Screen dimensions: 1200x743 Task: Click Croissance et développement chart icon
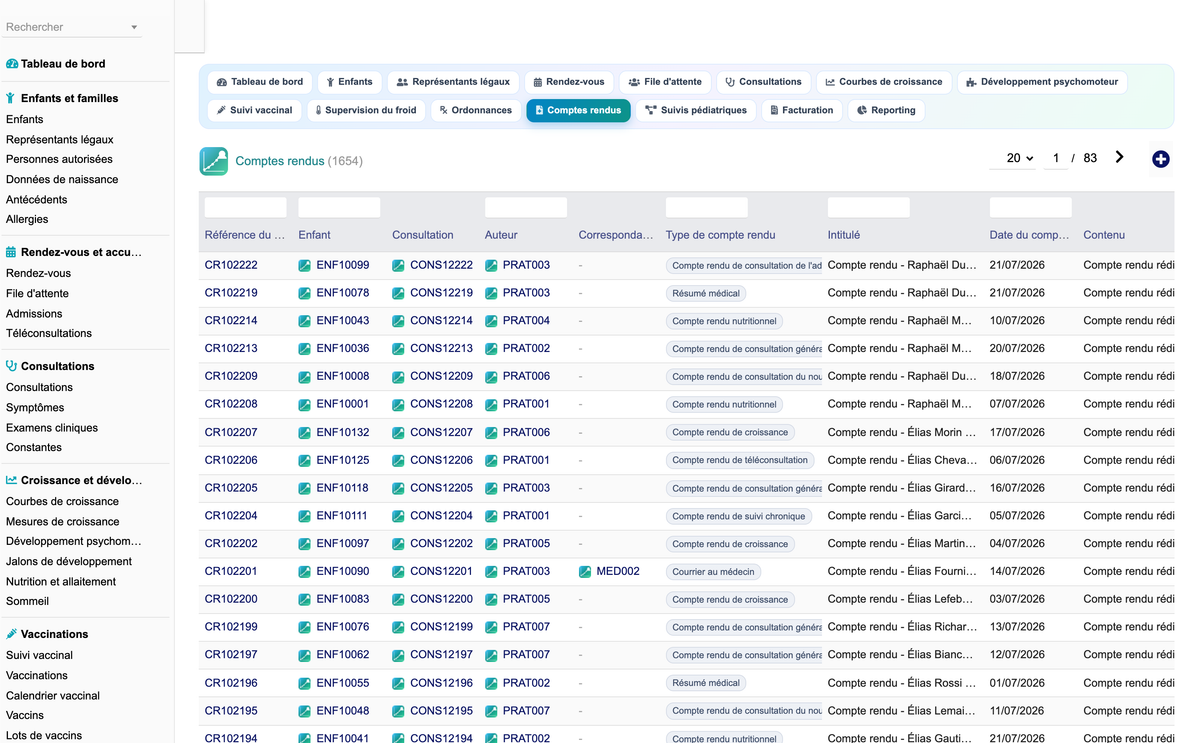[11, 480]
